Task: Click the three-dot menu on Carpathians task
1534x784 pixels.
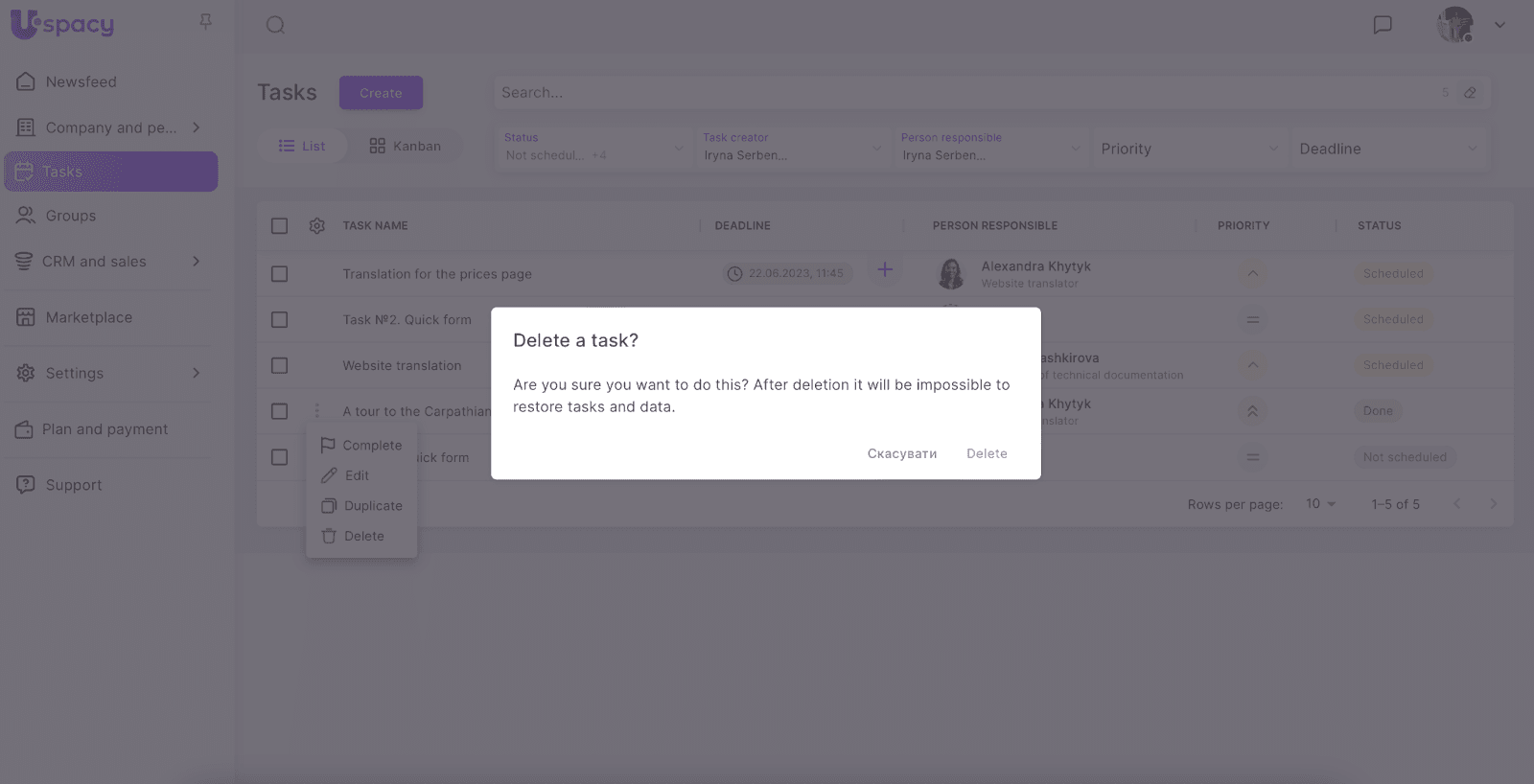Action: click(x=317, y=411)
